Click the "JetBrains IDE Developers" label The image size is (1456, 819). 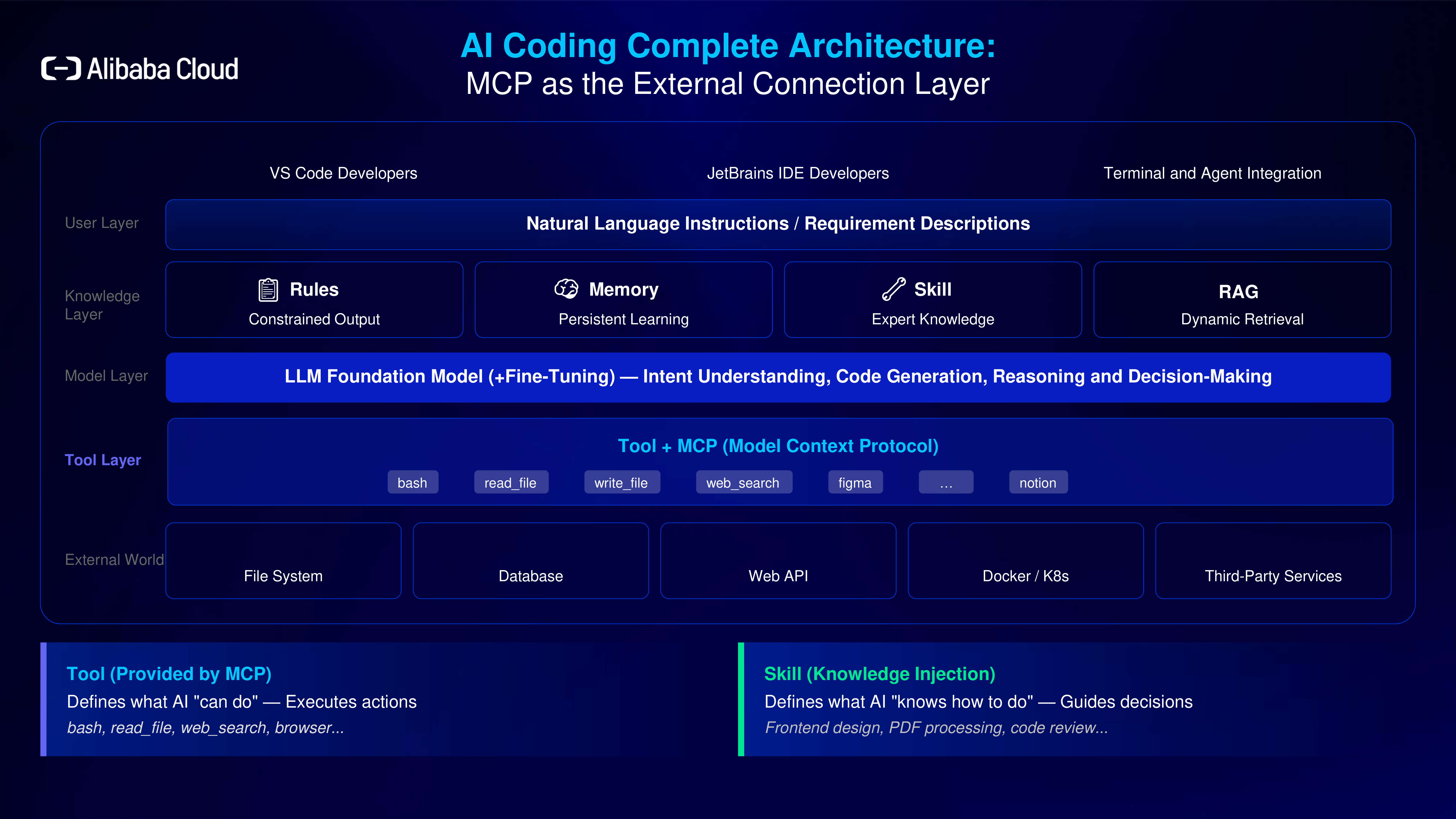click(798, 173)
